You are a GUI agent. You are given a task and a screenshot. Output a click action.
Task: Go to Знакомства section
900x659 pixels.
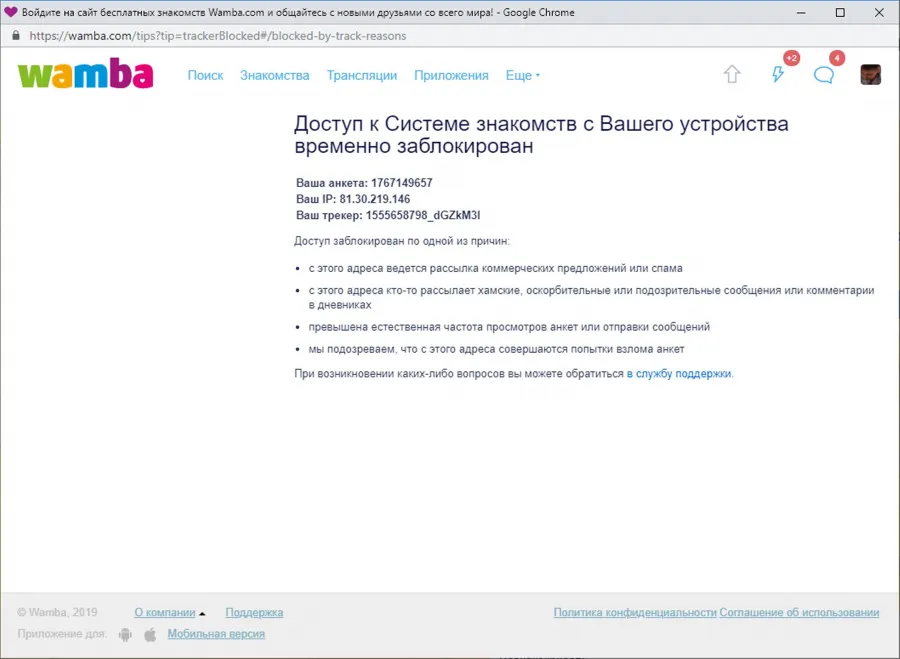pyautogui.click(x=274, y=75)
